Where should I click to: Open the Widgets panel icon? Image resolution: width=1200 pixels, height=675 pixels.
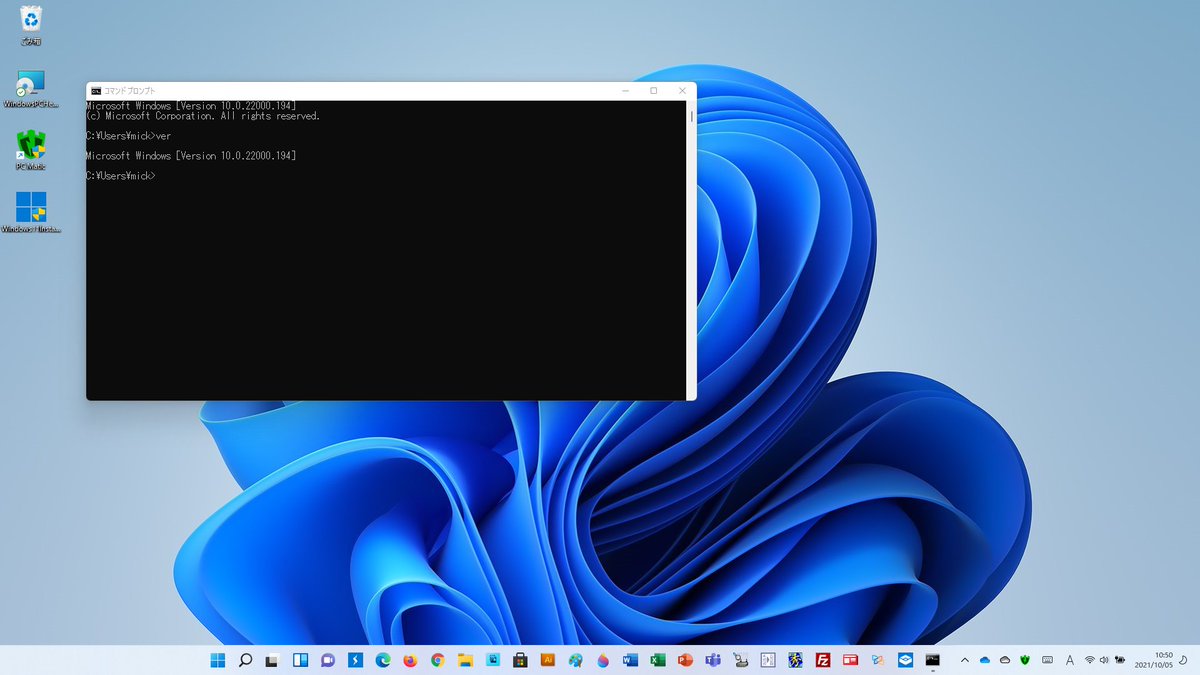(x=300, y=660)
